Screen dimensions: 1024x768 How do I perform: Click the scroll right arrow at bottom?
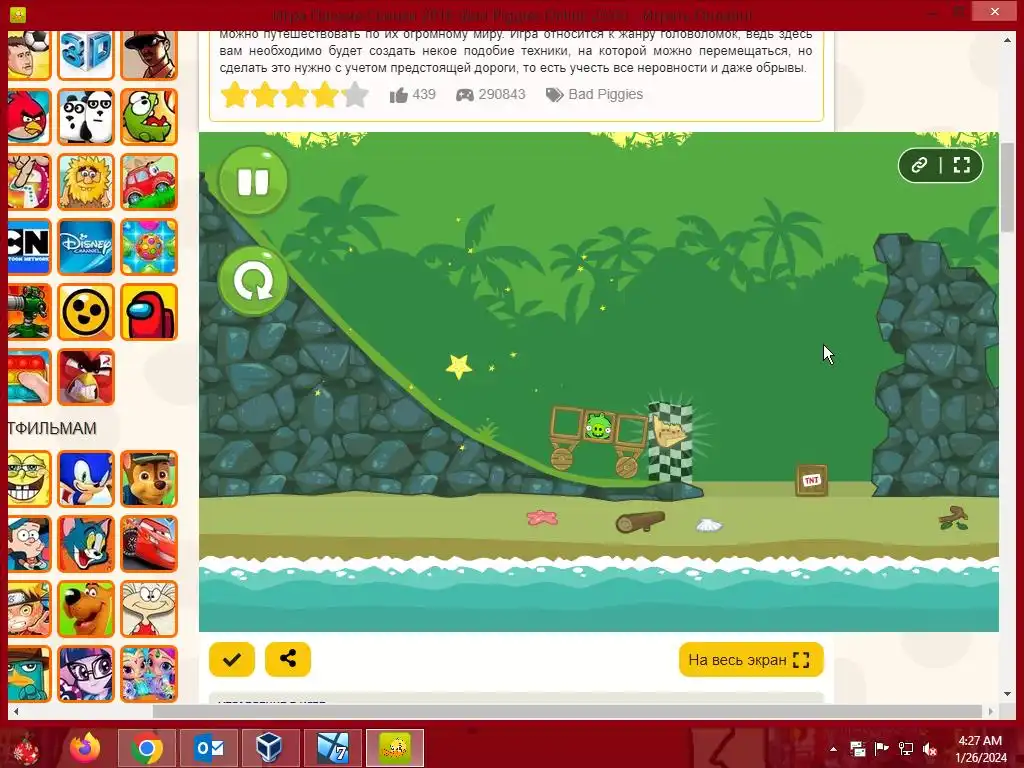(991, 711)
